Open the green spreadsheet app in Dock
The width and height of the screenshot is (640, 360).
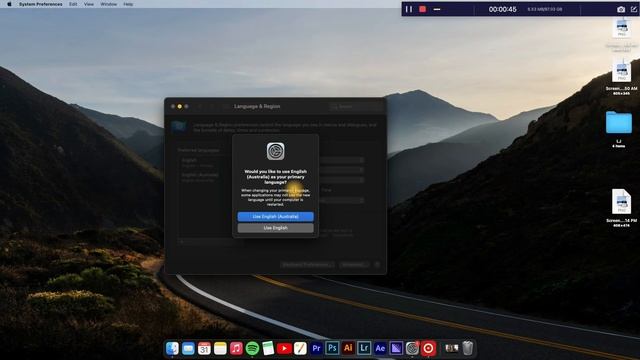click(268, 348)
